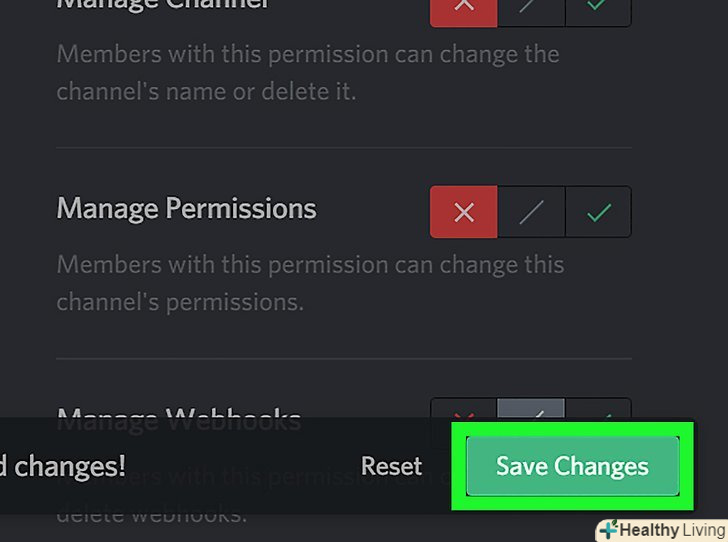
Task: Click the green plus Healthy Living logo
Action: pyautogui.click(x=609, y=529)
